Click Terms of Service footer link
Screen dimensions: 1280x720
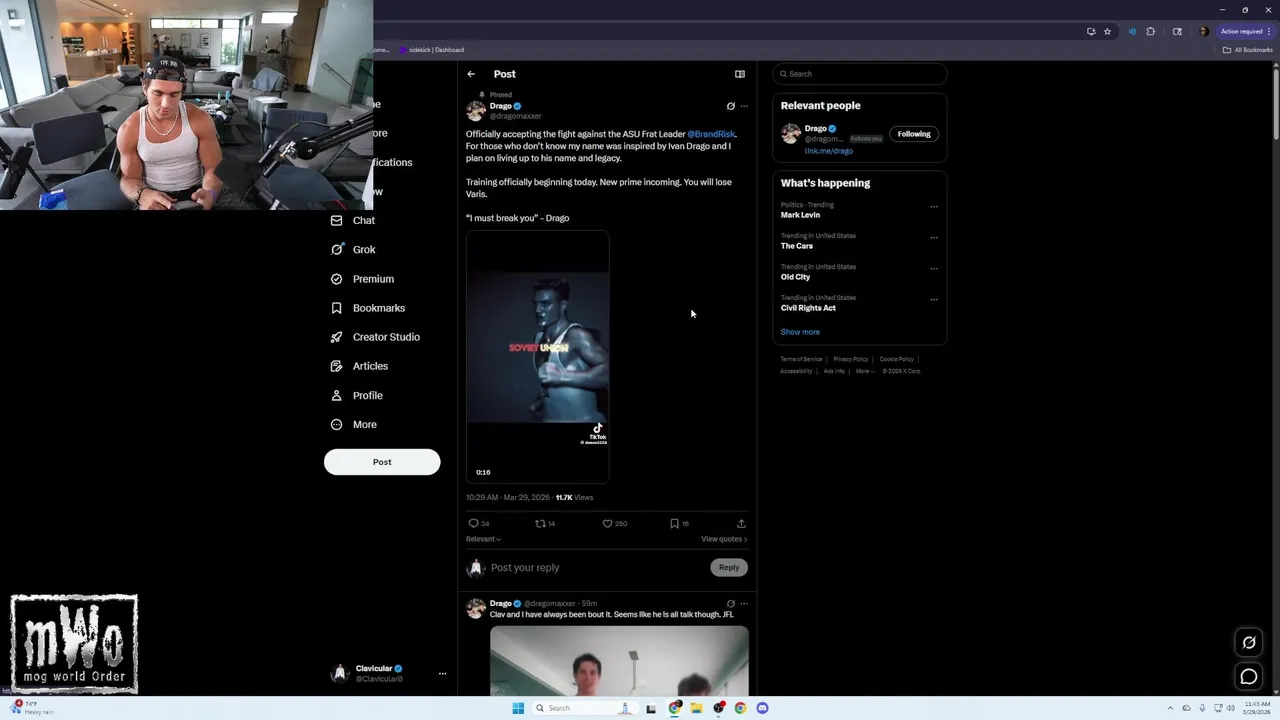pyautogui.click(x=801, y=359)
